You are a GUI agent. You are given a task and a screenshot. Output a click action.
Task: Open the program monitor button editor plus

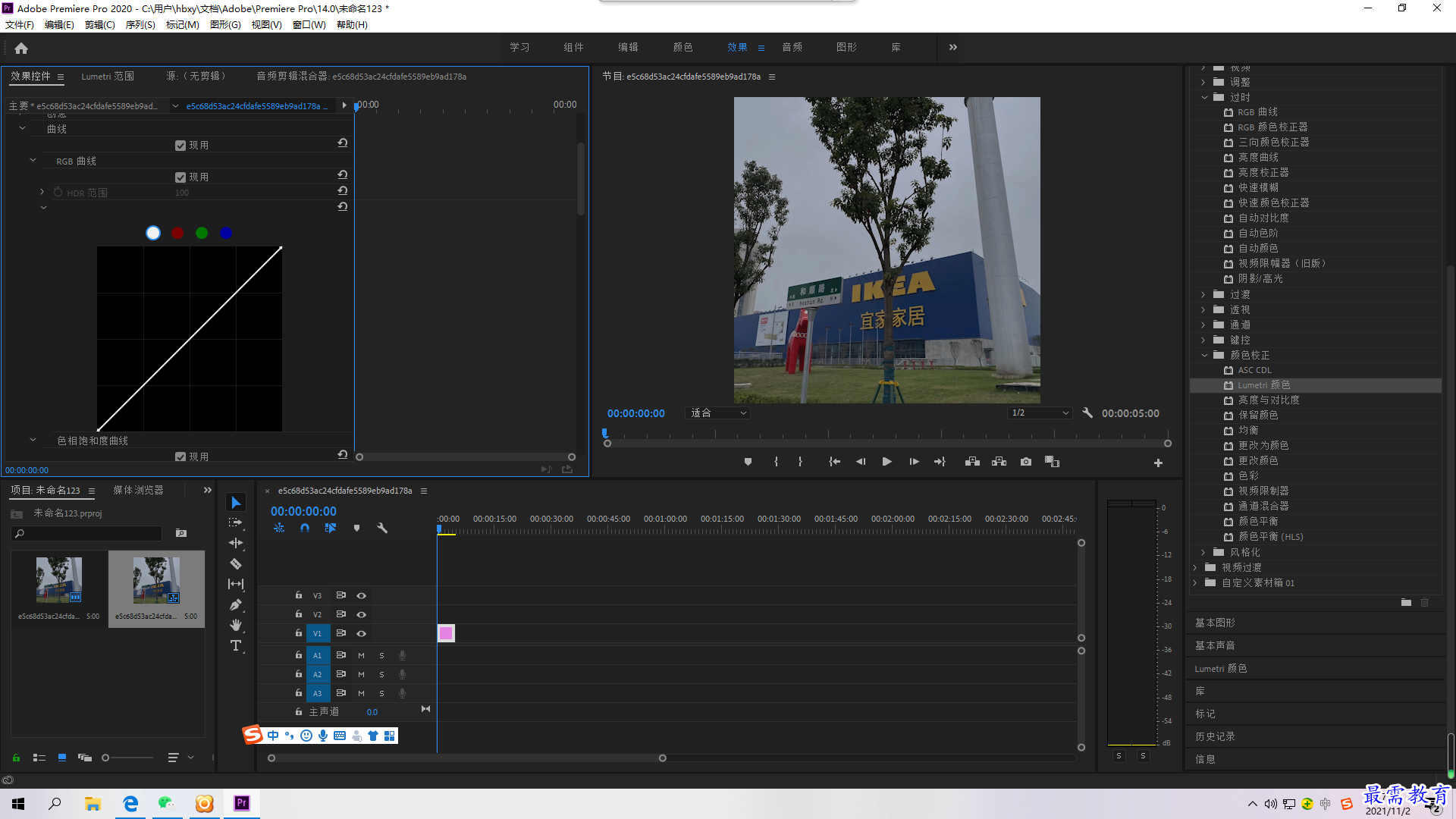1158,463
